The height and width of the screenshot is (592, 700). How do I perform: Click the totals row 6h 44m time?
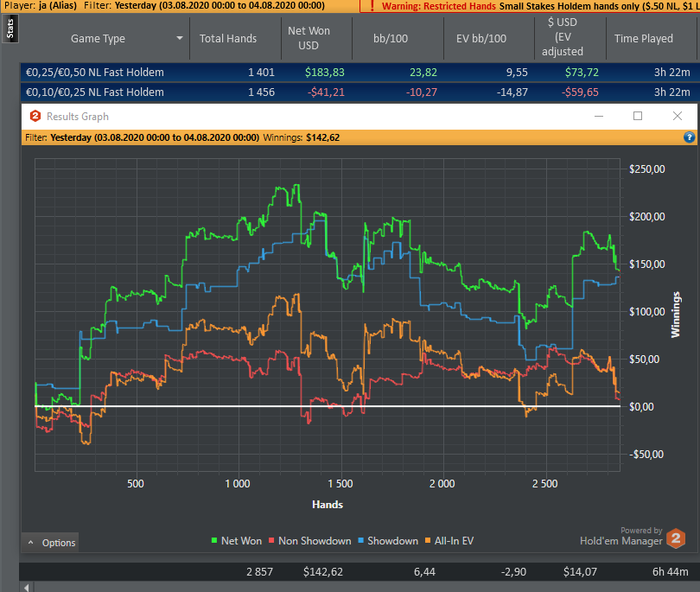pyautogui.click(x=670, y=572)
